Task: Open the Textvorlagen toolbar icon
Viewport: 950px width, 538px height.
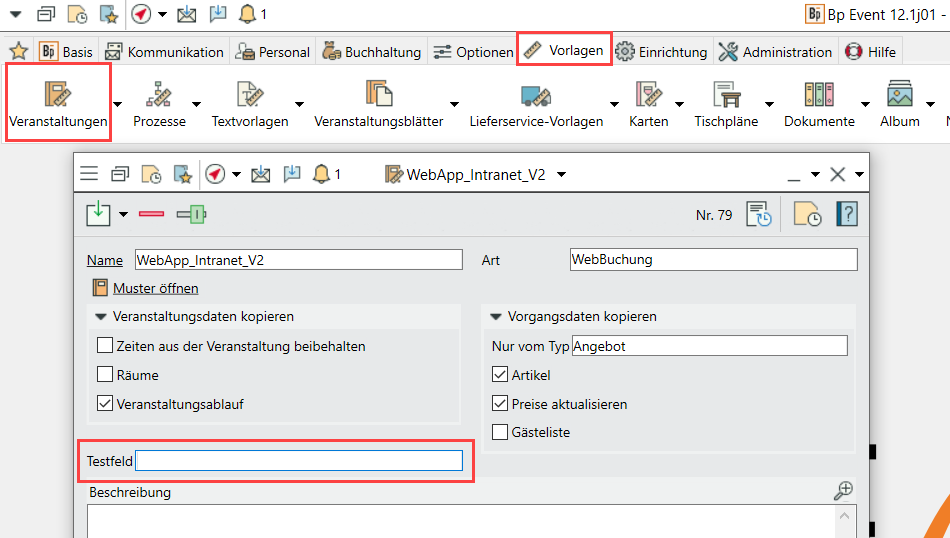Action: coord(249,96)
